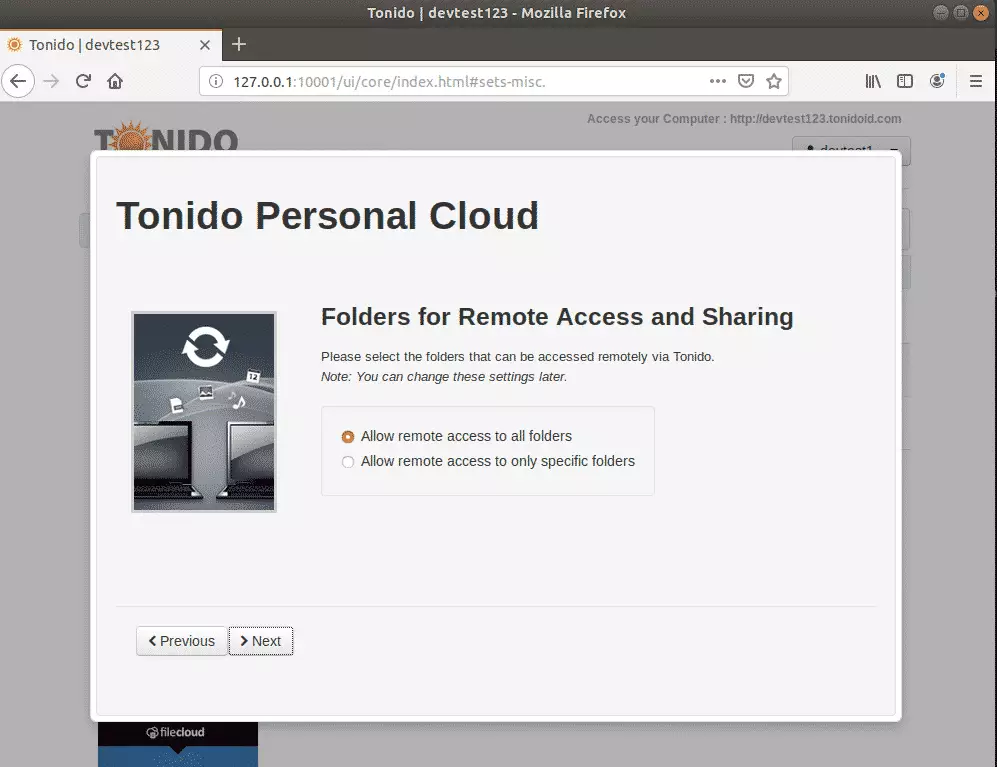
Task: Select the Tonido | devtest123 tab
Action: (x=111, y=45)
